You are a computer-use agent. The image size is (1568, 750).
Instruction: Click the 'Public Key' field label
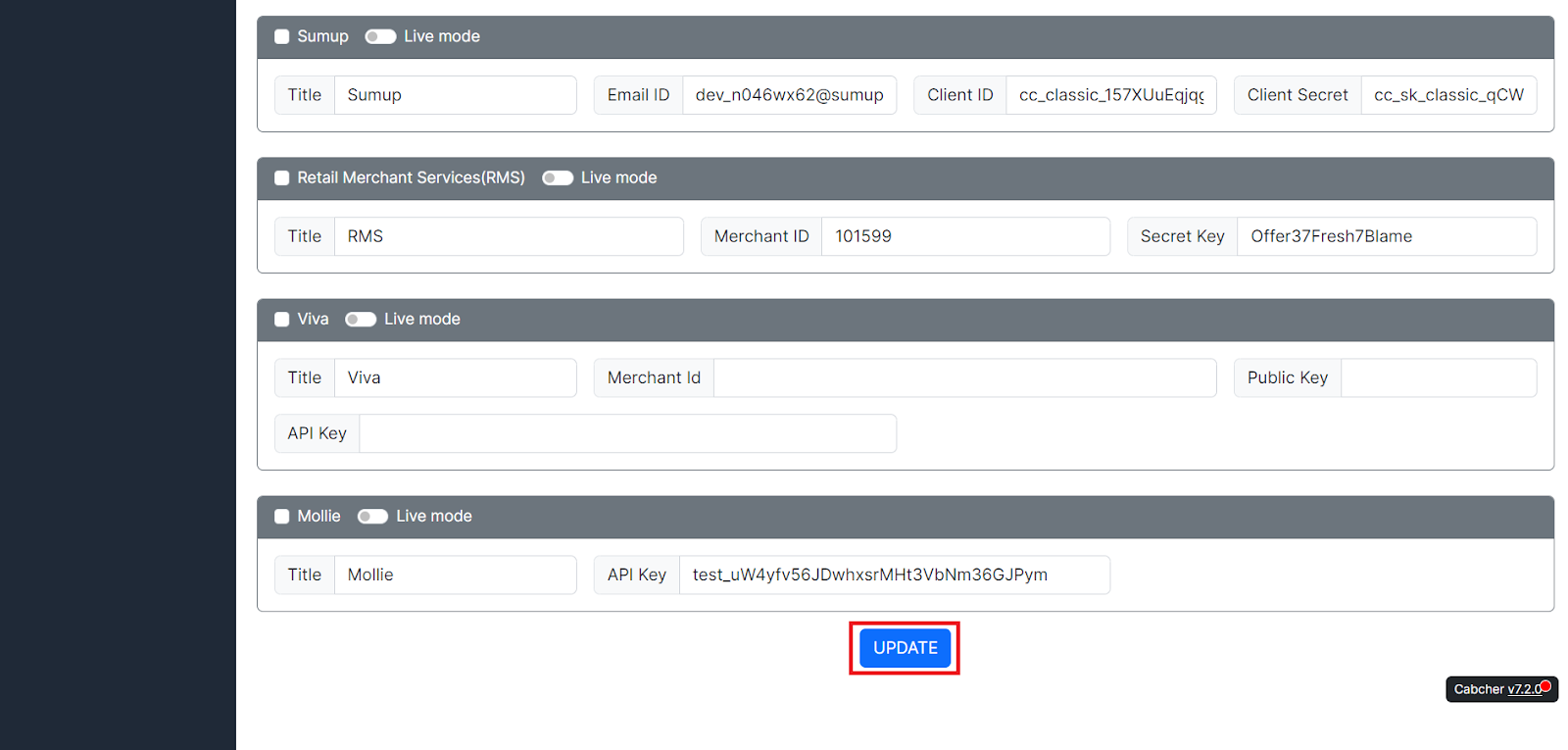[x=1288, y=377]
